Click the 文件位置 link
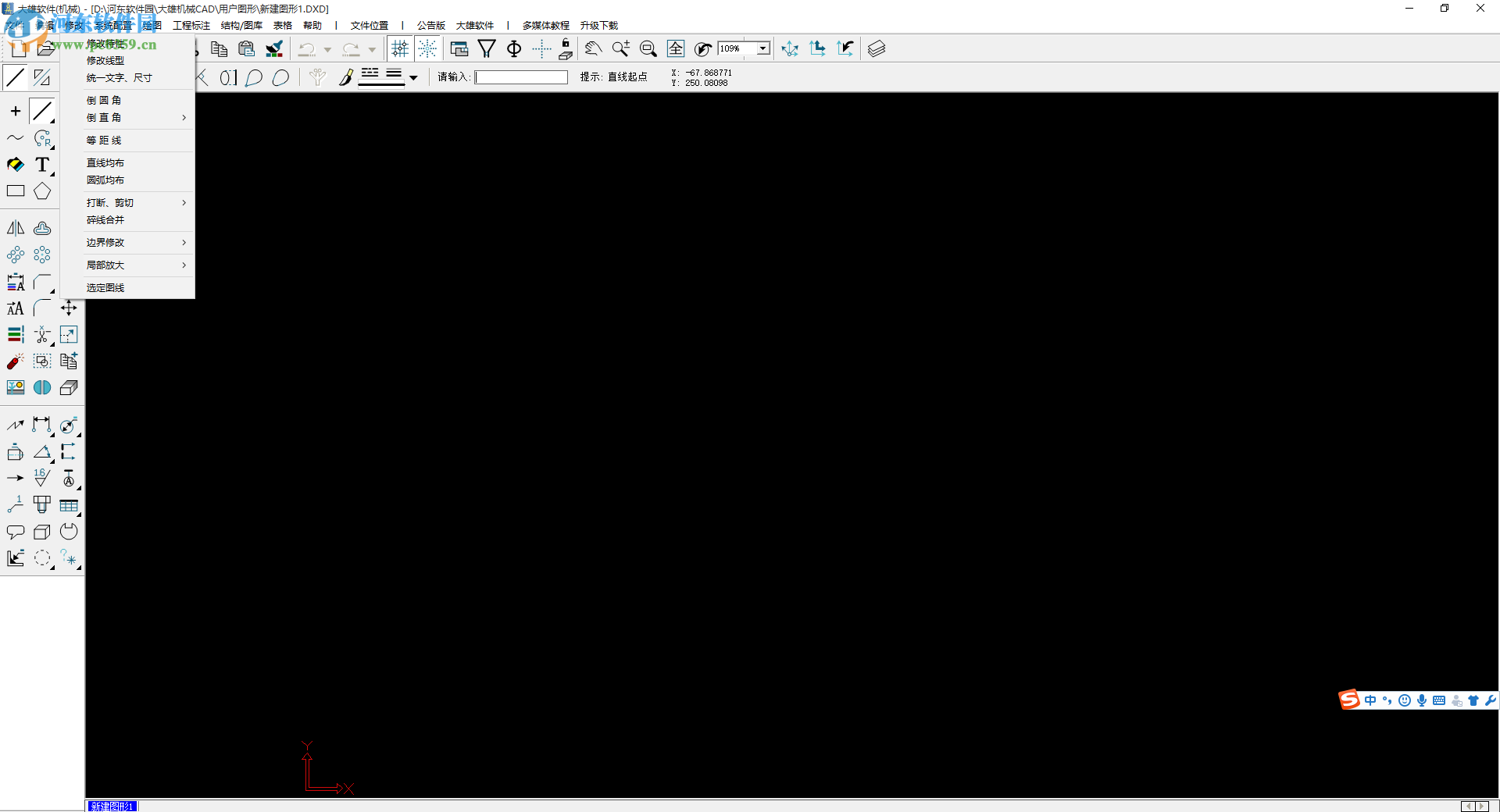Image resolution: width=1500 pixels, height=812 pixels. pos(370,26)
